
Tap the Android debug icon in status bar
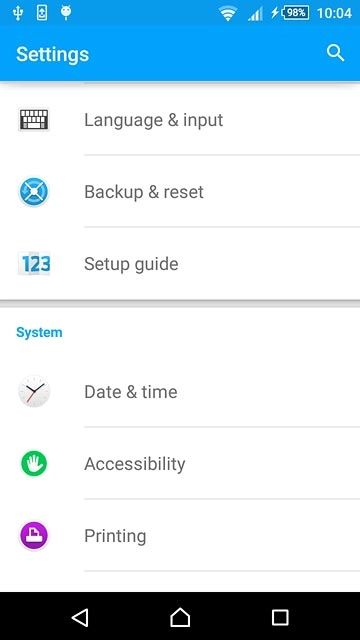pyautogui.click(x=66, y=13)
